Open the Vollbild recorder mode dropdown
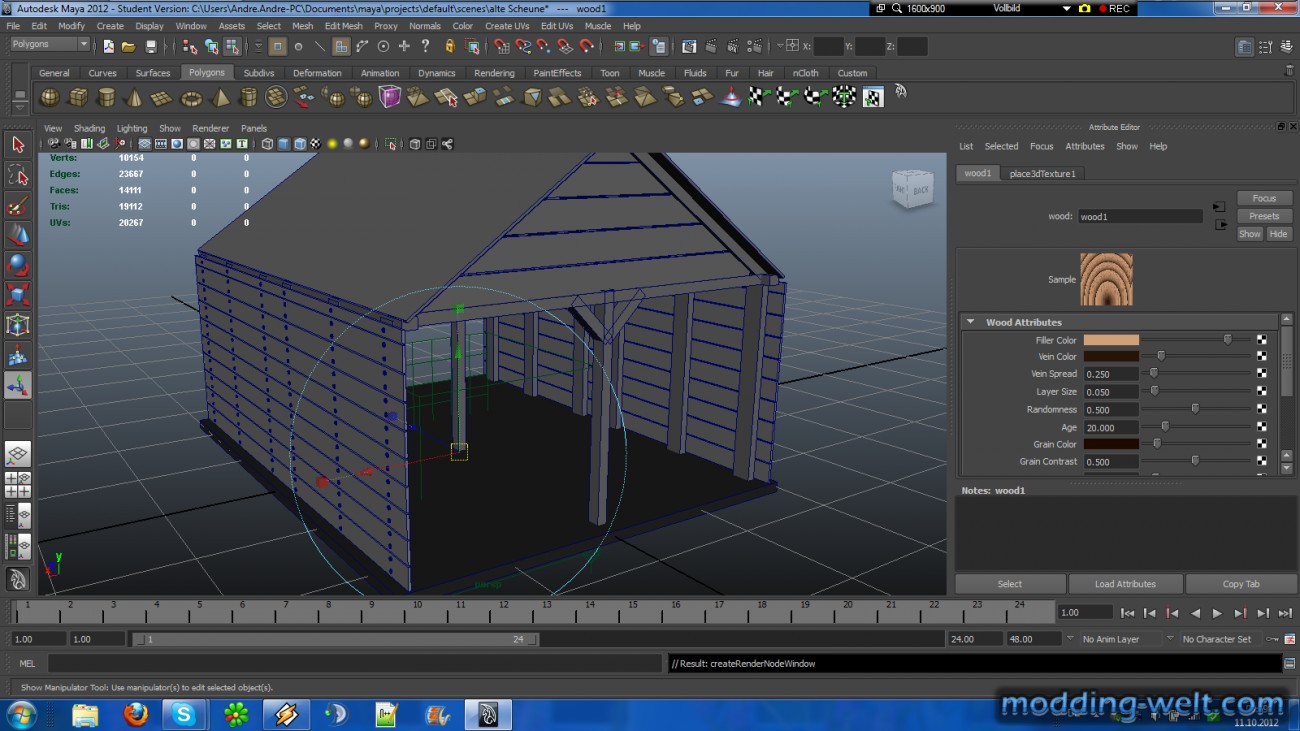 (x=1066, y=8)
